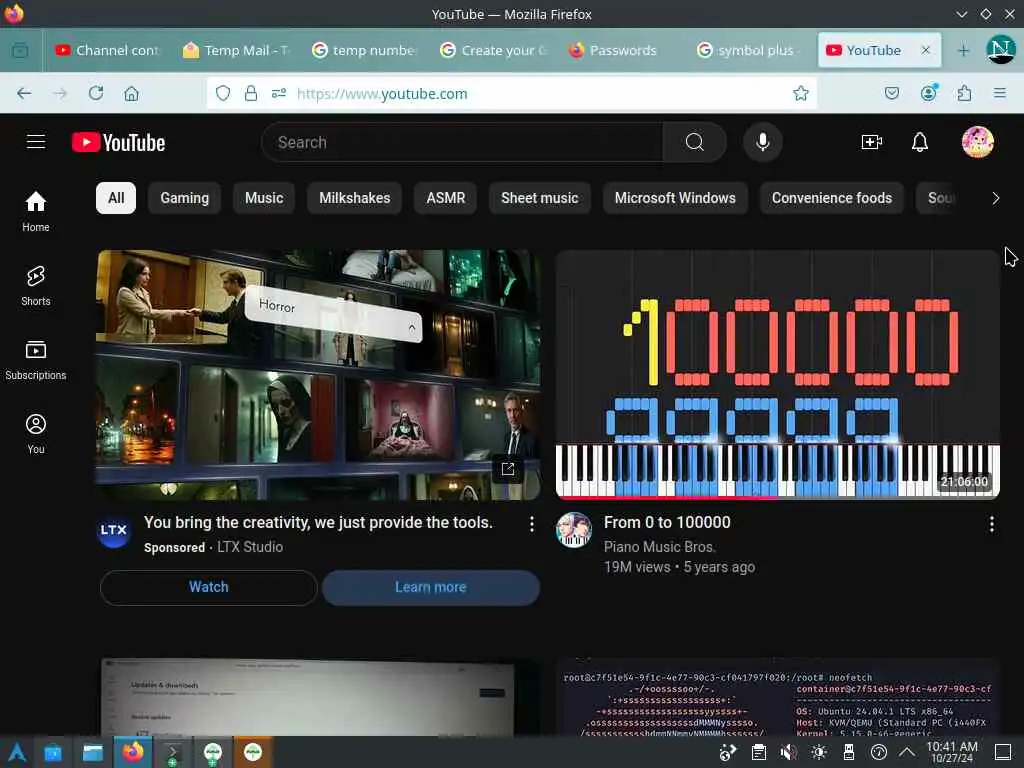This screenshot has width=1024, height=768.
Task: Play the From 0 to 100000 thumbnail
Action: (x=777, y=374)
